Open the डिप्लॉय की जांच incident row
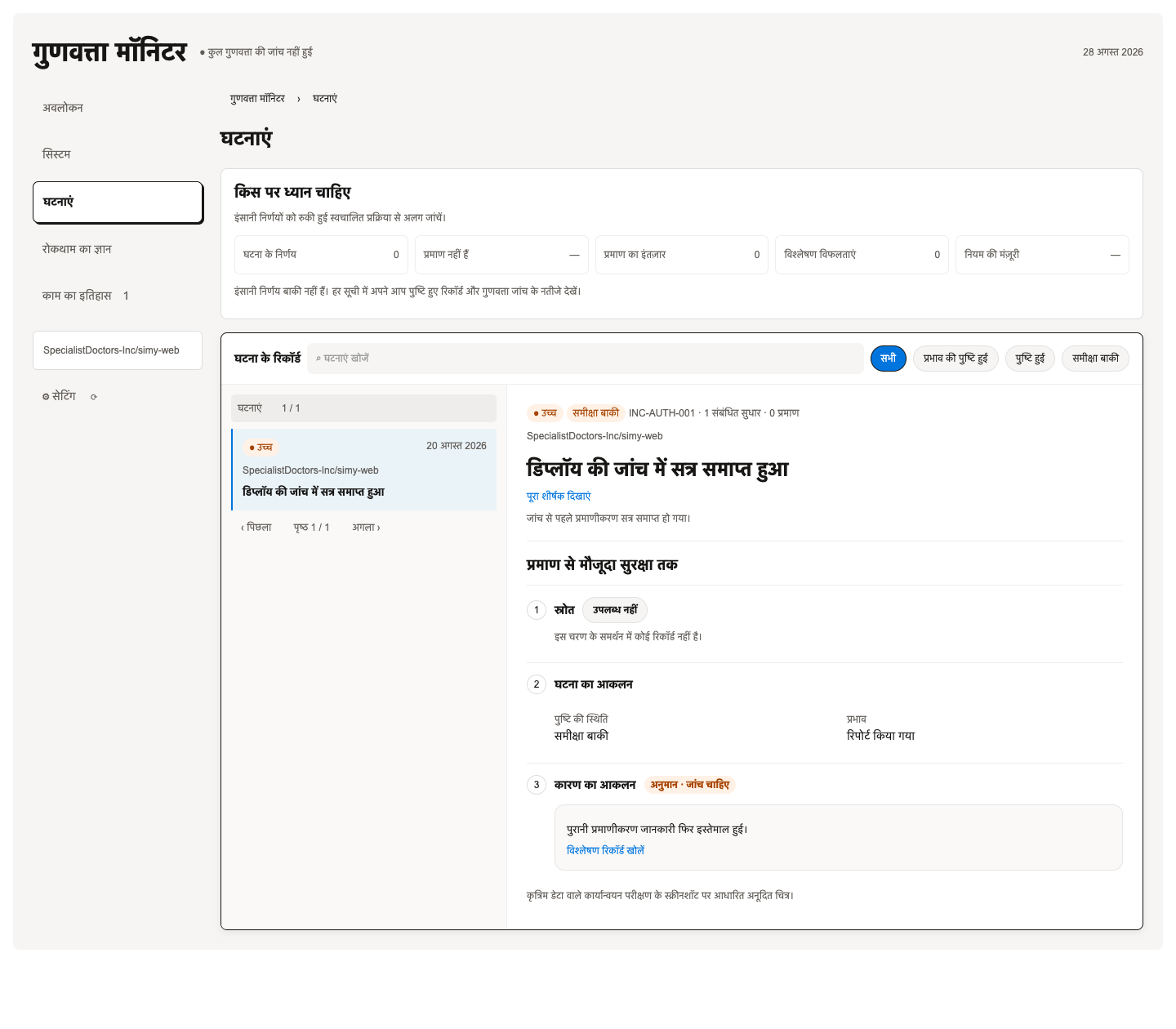Image resolution: width=1176 pixels, height=1029 pixels. tap(364, 470)
